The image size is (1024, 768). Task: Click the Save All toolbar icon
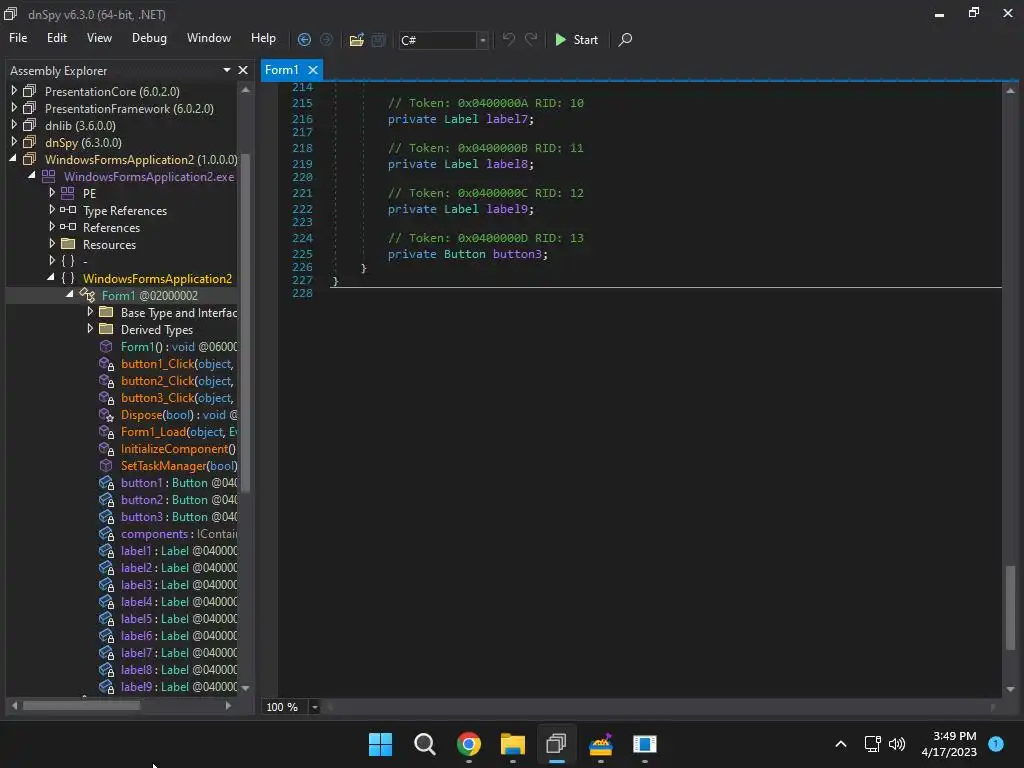(379, 40)
